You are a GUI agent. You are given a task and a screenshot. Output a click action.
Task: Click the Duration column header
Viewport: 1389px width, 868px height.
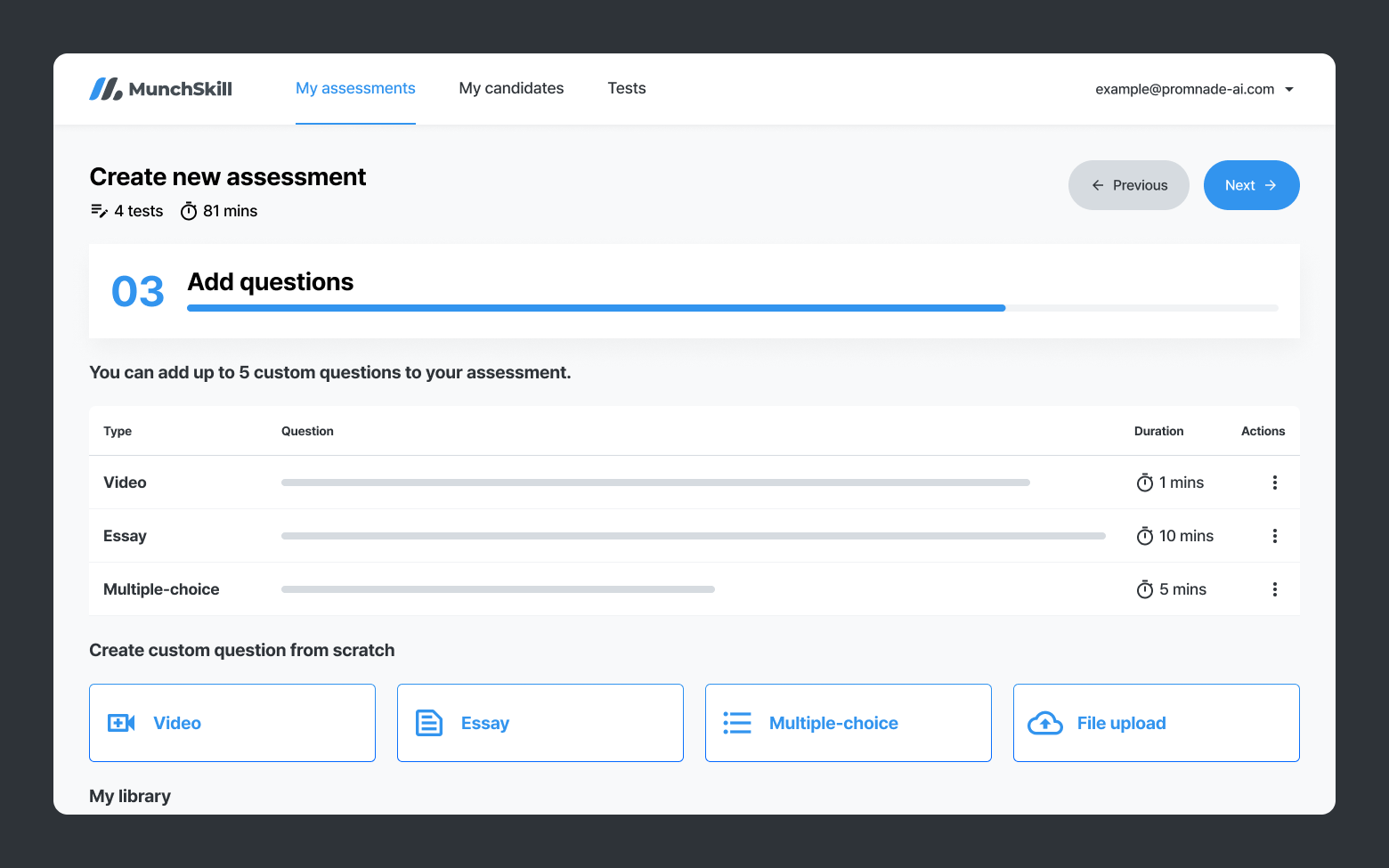[1158, 431]
